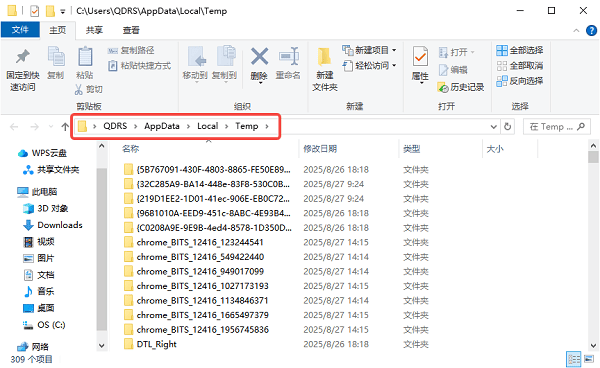Go up one level with Up arrow

point(65,127)
